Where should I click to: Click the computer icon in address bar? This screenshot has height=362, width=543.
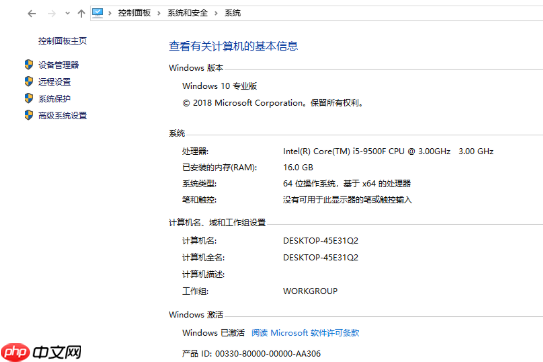pyautogui.click(x=98, y=13)
